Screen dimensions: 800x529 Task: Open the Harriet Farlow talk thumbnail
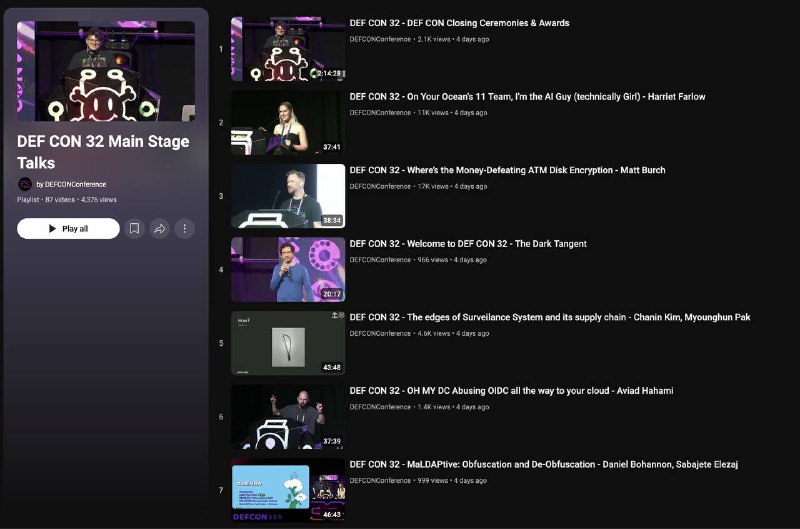click(288, 122)
